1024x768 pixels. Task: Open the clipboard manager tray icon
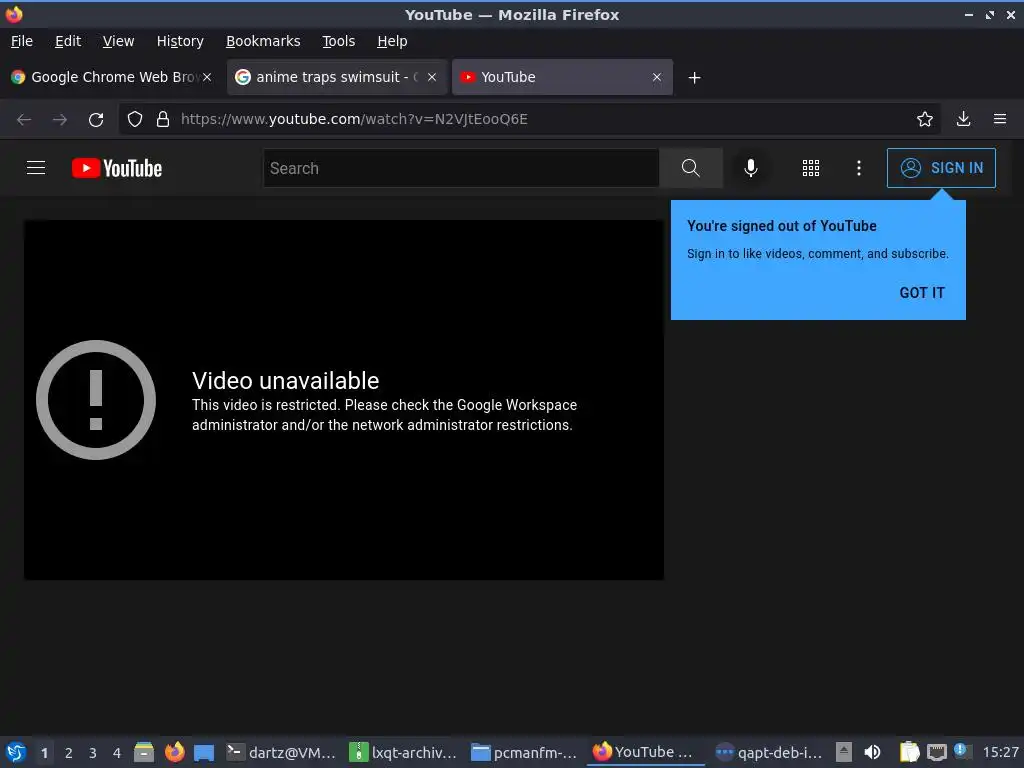pos(909,752)
